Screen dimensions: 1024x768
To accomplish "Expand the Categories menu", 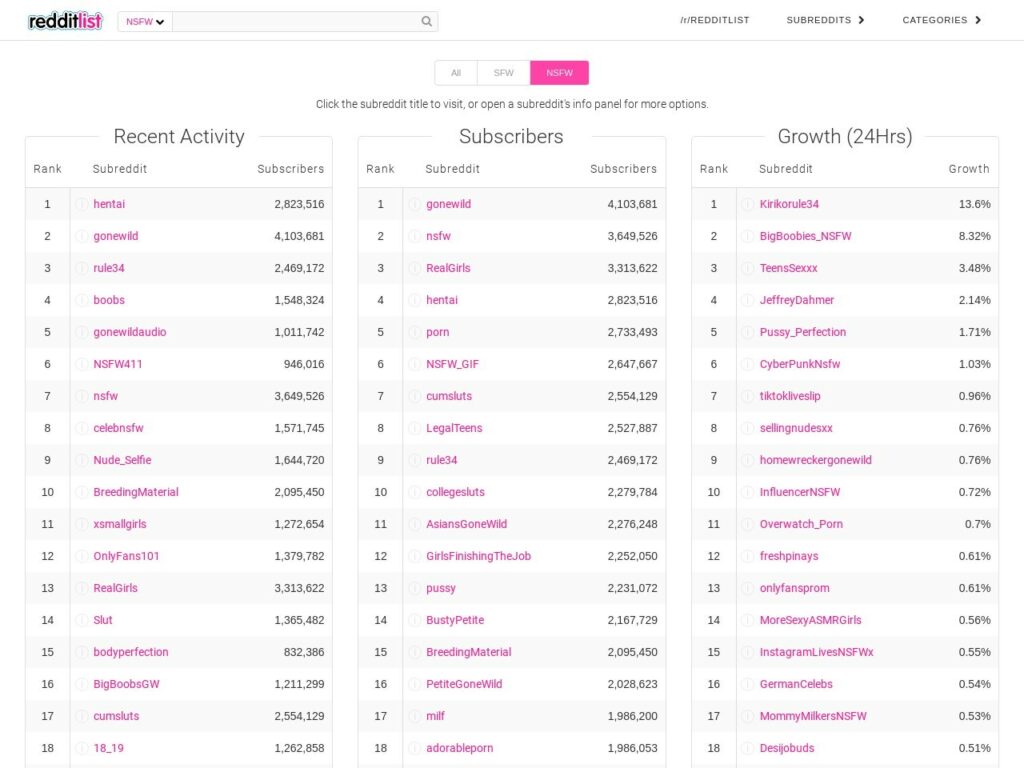I will pyautogui.click(x=941, y=20).
